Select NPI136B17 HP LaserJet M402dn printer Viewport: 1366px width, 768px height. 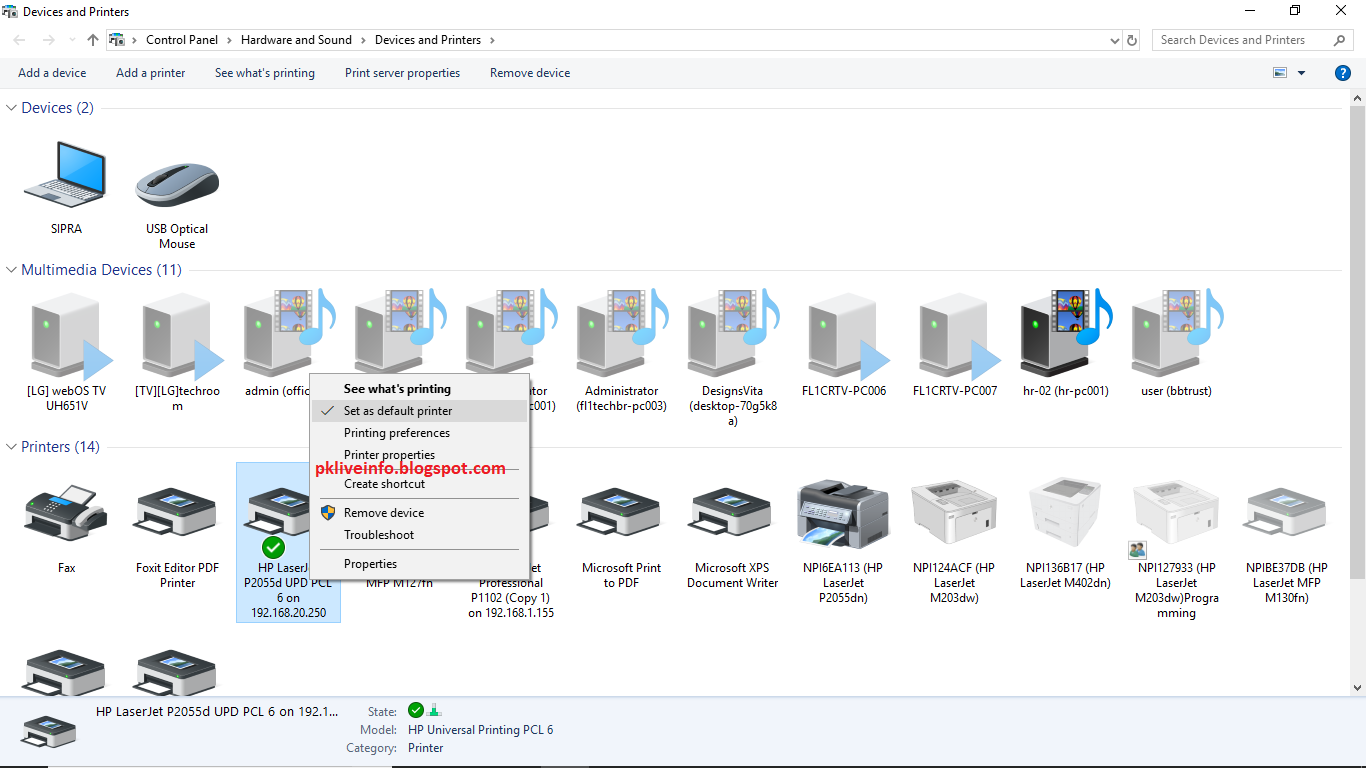[x=1065, y=512]
